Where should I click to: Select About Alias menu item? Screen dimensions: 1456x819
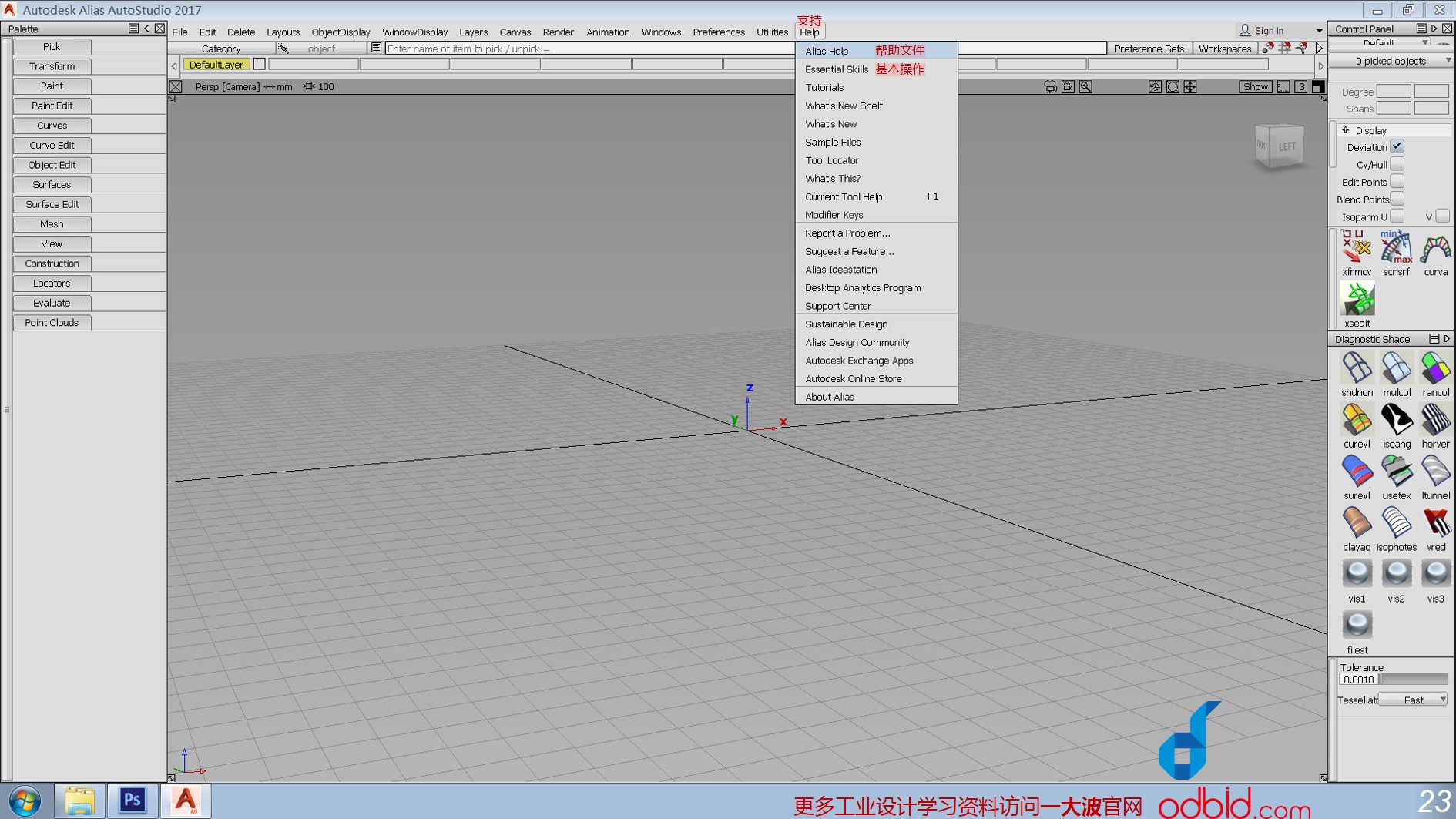[876, 397]
